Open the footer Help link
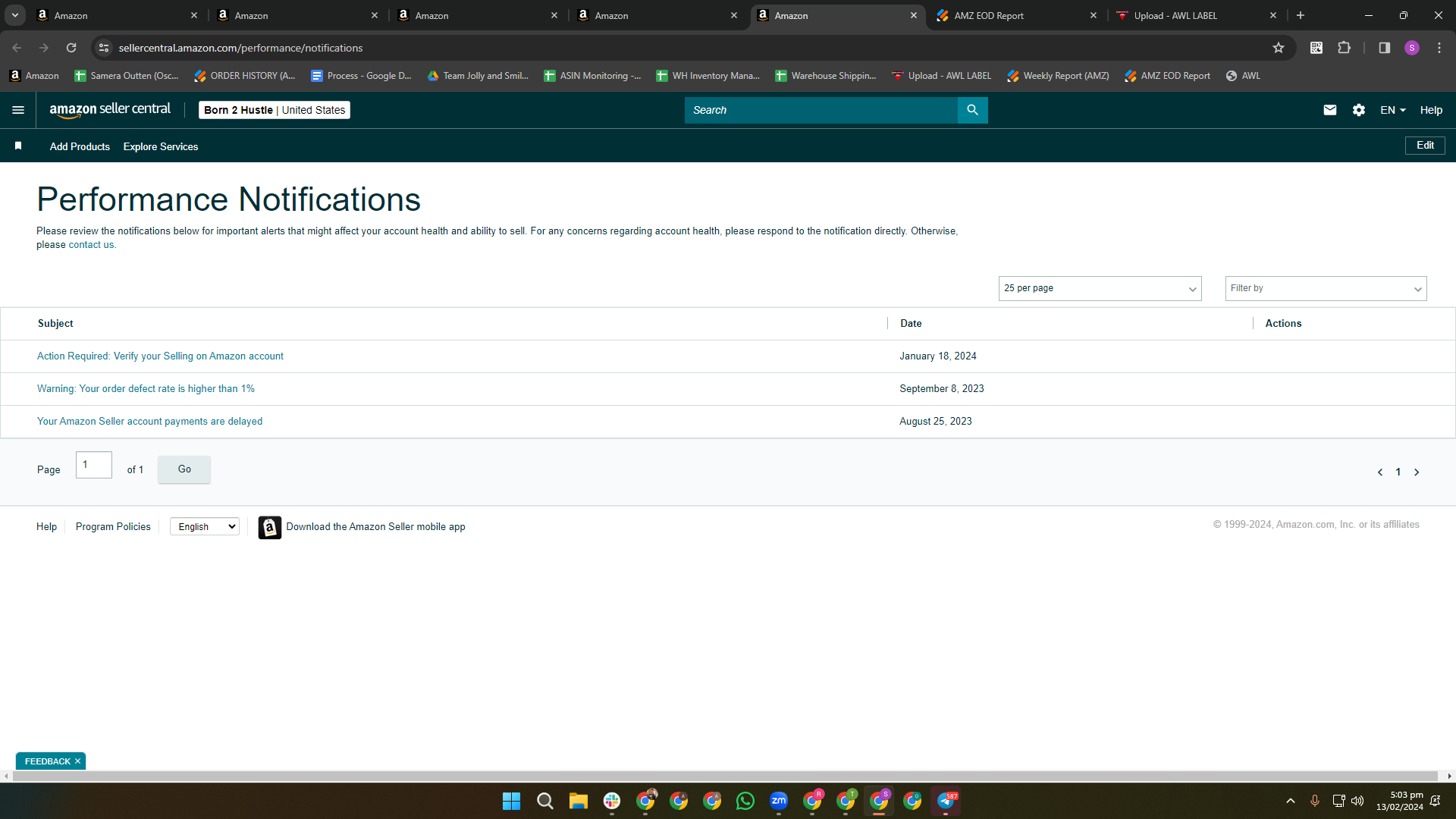Screen dimensions: 1456x819 tap(46, 526)
